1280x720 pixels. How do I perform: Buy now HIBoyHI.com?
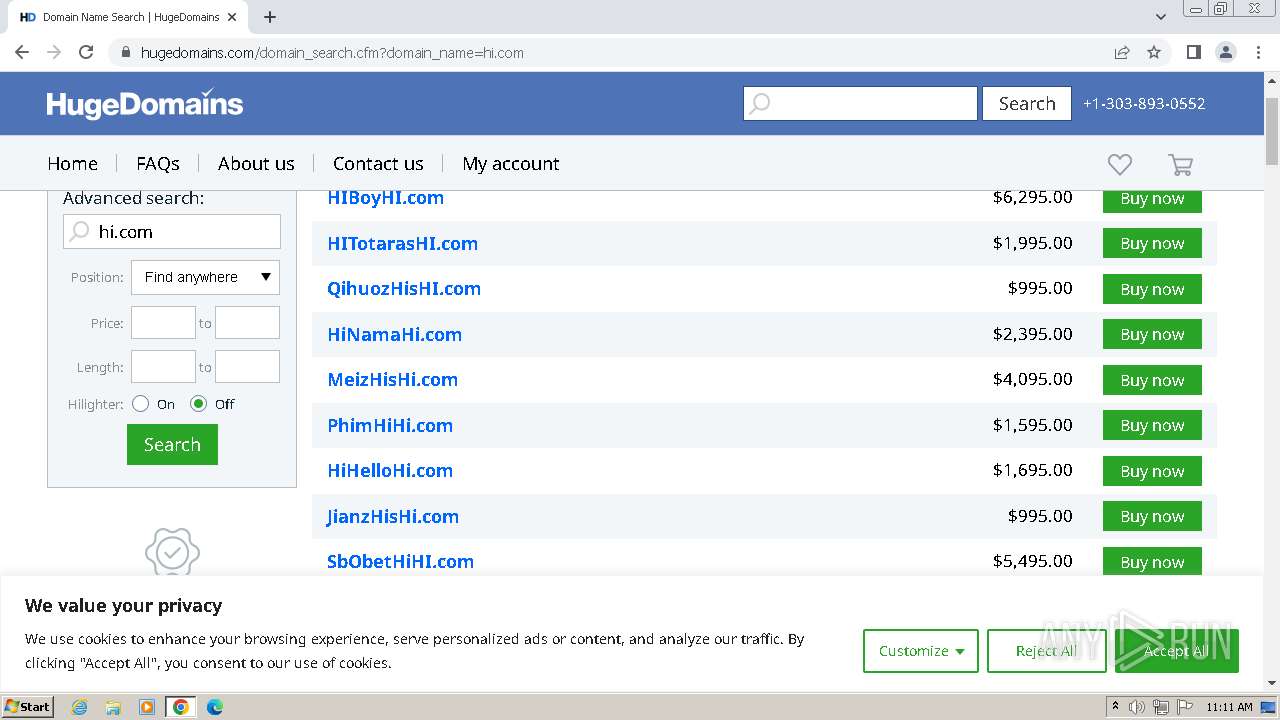pos(1152,199)
